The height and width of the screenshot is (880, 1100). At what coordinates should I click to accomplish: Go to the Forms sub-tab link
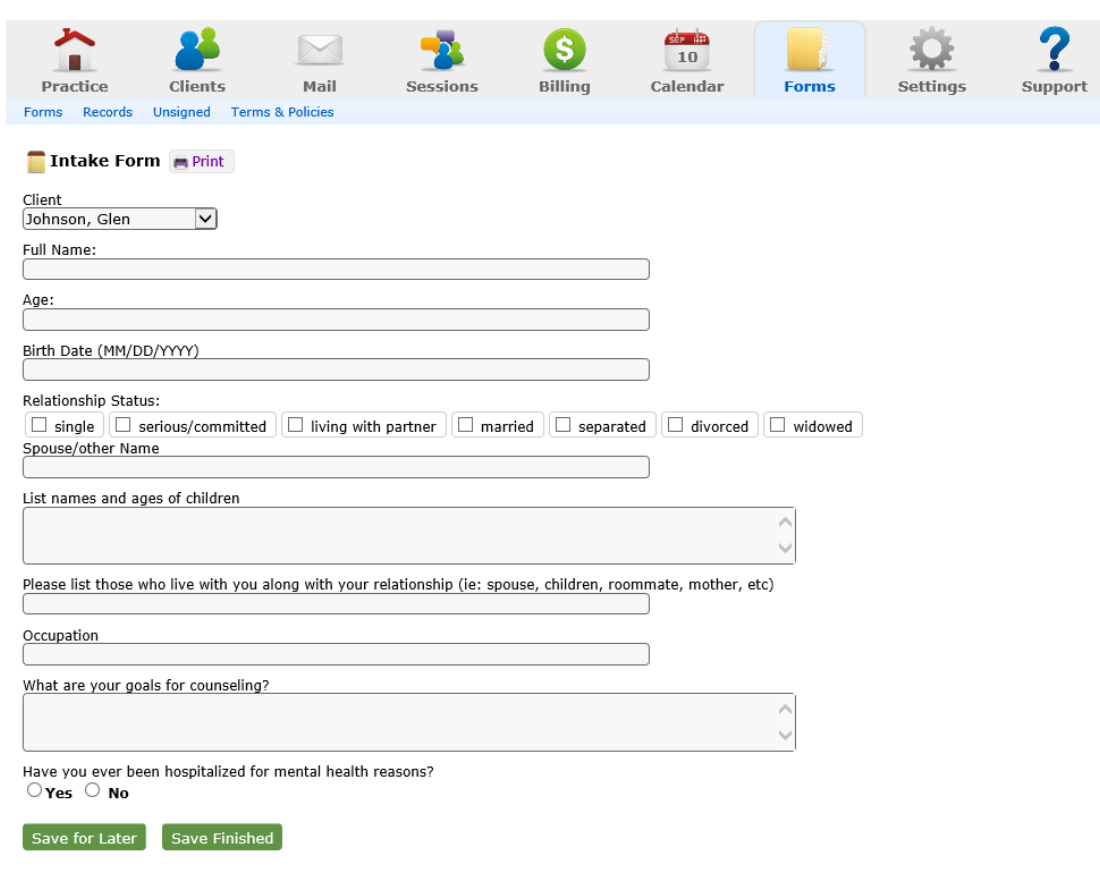(43, 112)
